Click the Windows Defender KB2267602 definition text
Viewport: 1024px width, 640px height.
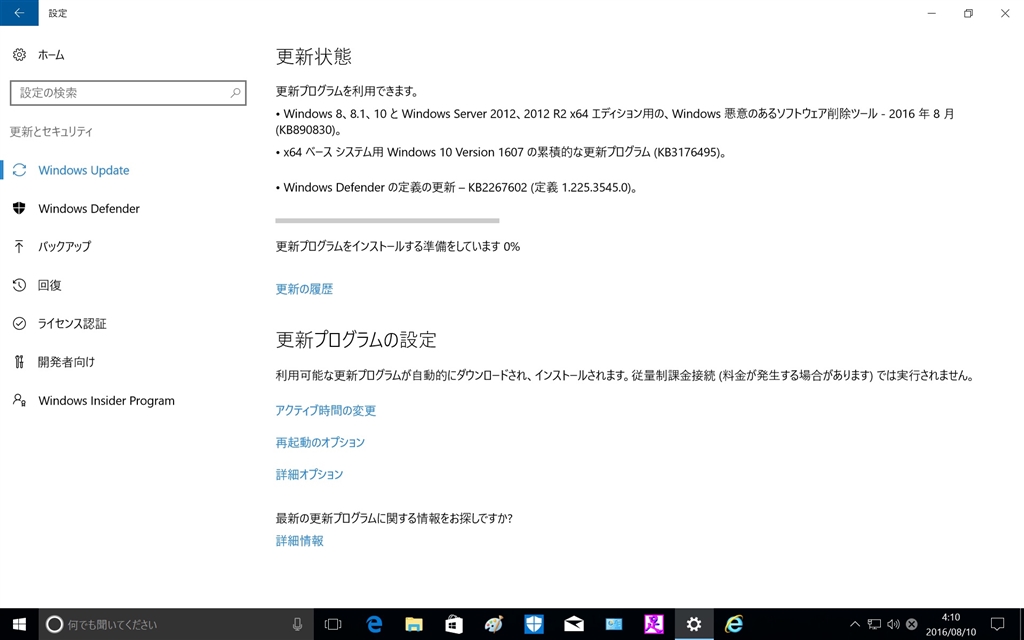(x=456, y=188)
